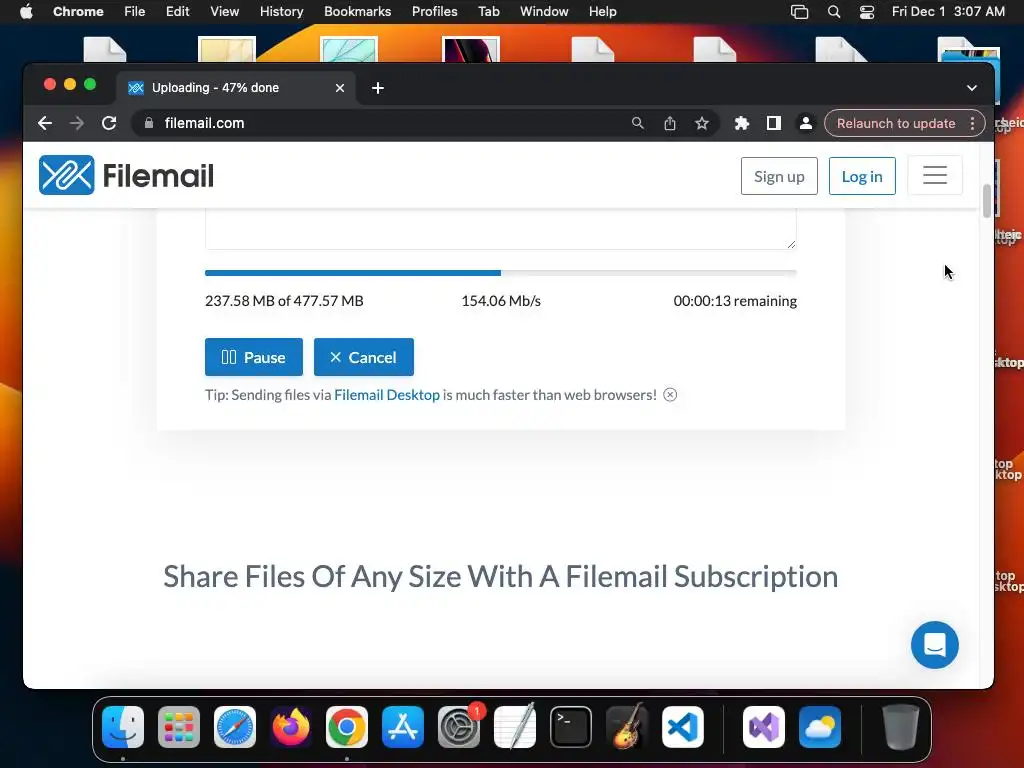The image size is (1024, 768).
Task: Open Launchpad from the Dock
Action: (x=179, y=727)
